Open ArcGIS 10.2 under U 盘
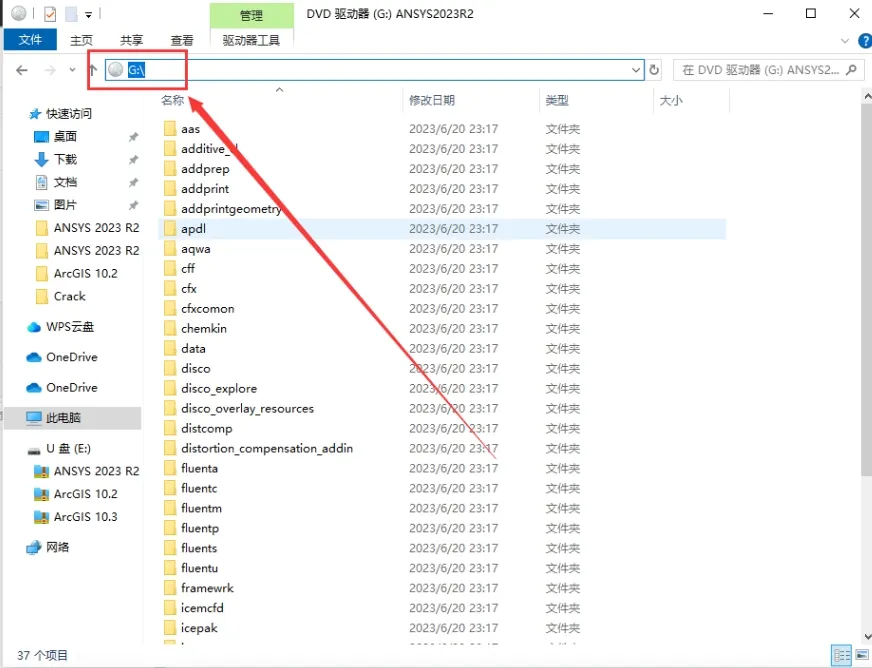The height and width of the screenshot is (668, 872). (x=76, y=494)
